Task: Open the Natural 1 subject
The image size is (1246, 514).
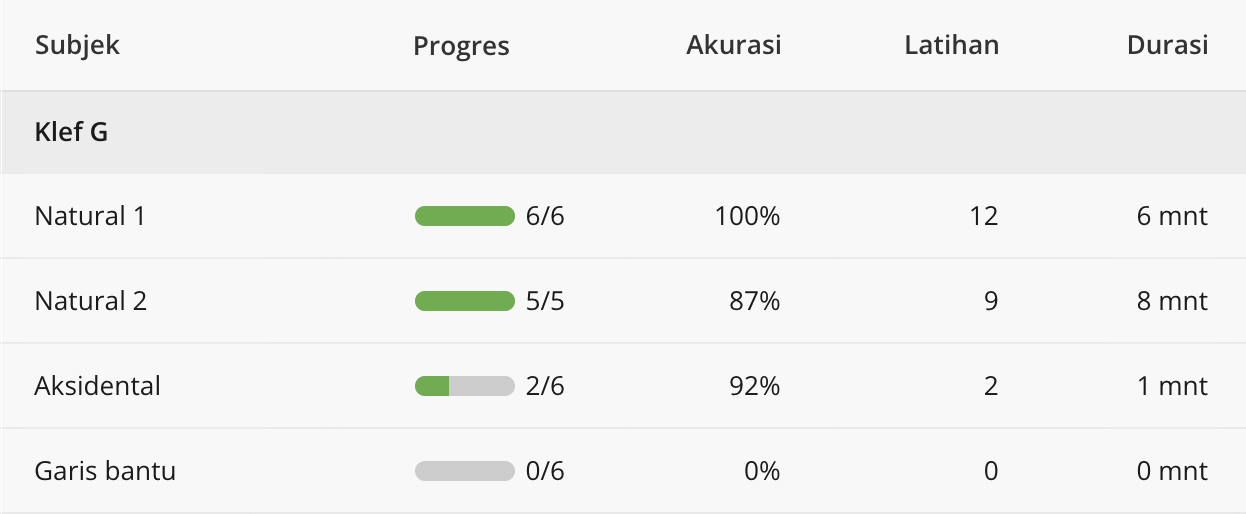Action: pyautogui.click(x=90, y=216)
